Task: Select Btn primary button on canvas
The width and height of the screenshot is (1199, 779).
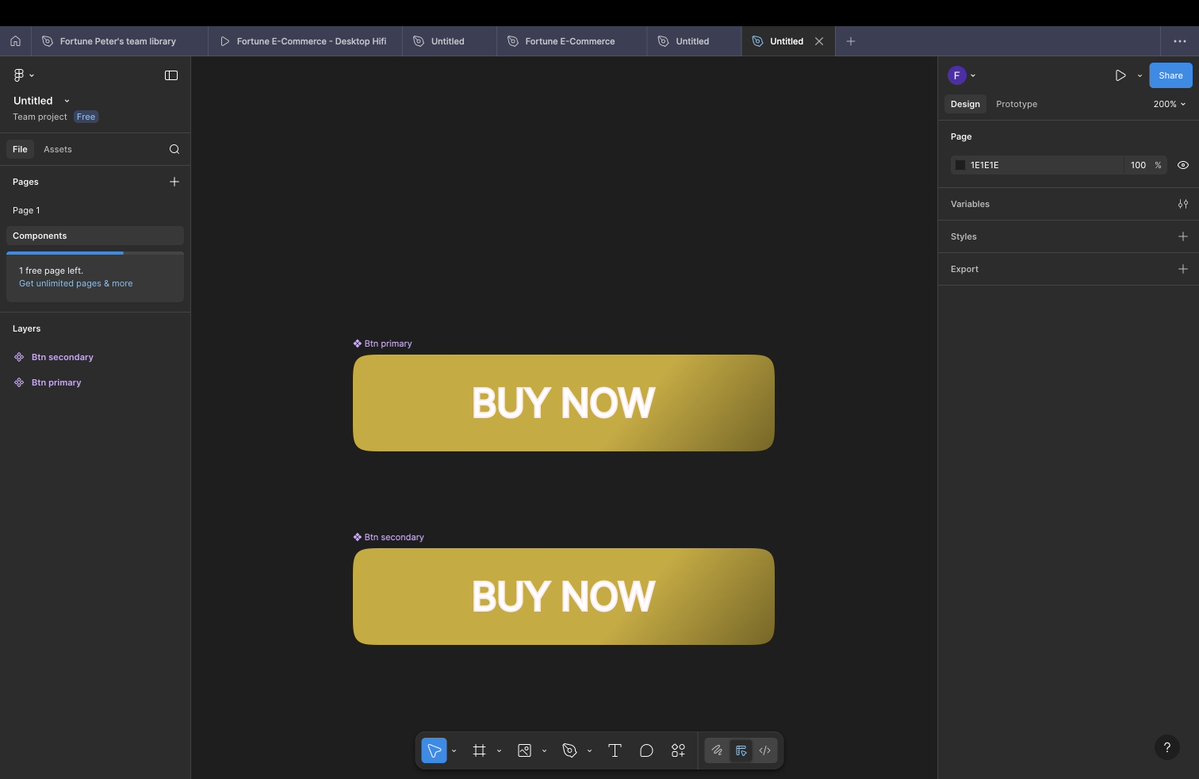Action: [x=564, y=403]
